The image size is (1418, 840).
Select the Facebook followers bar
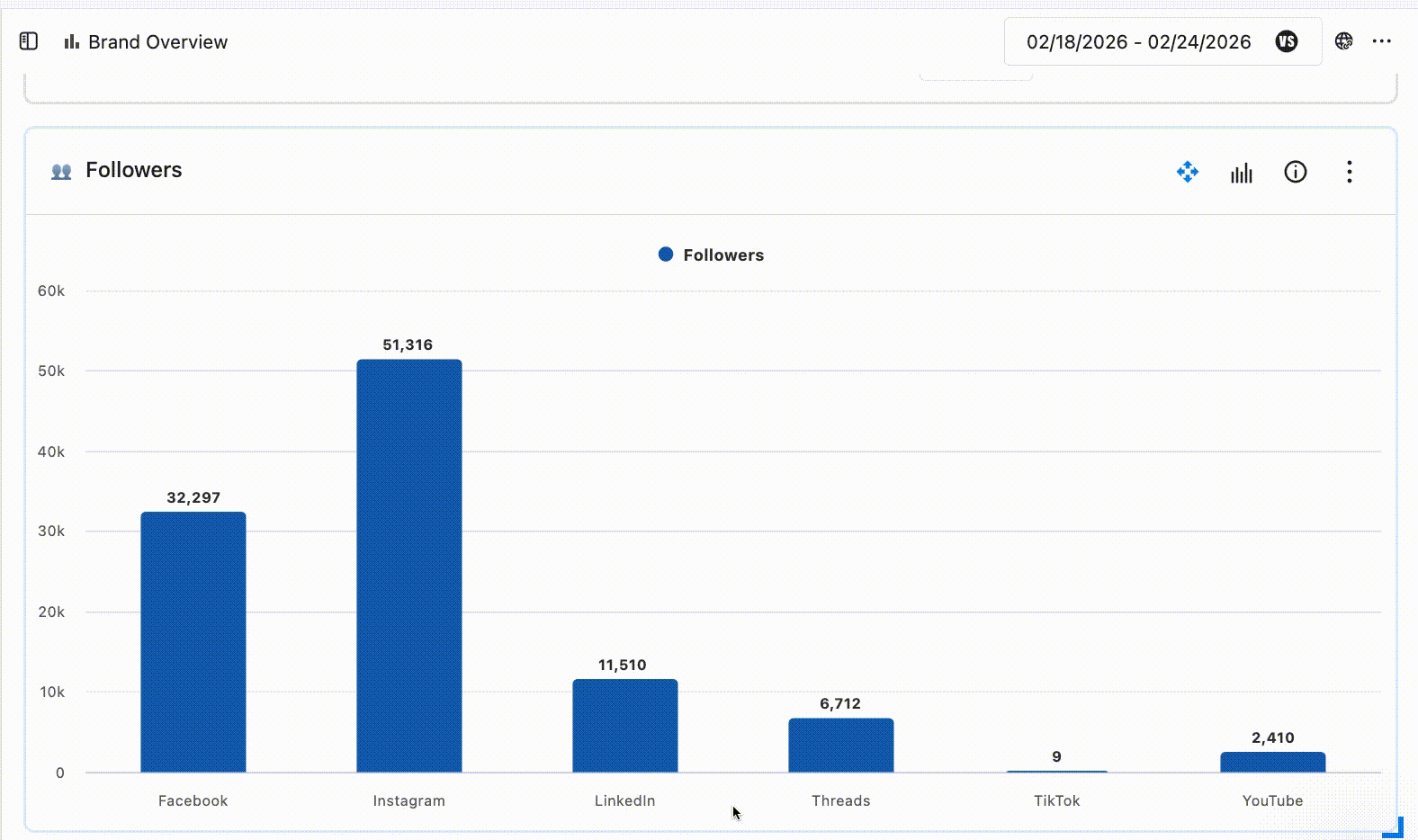(x=193, y=642)
